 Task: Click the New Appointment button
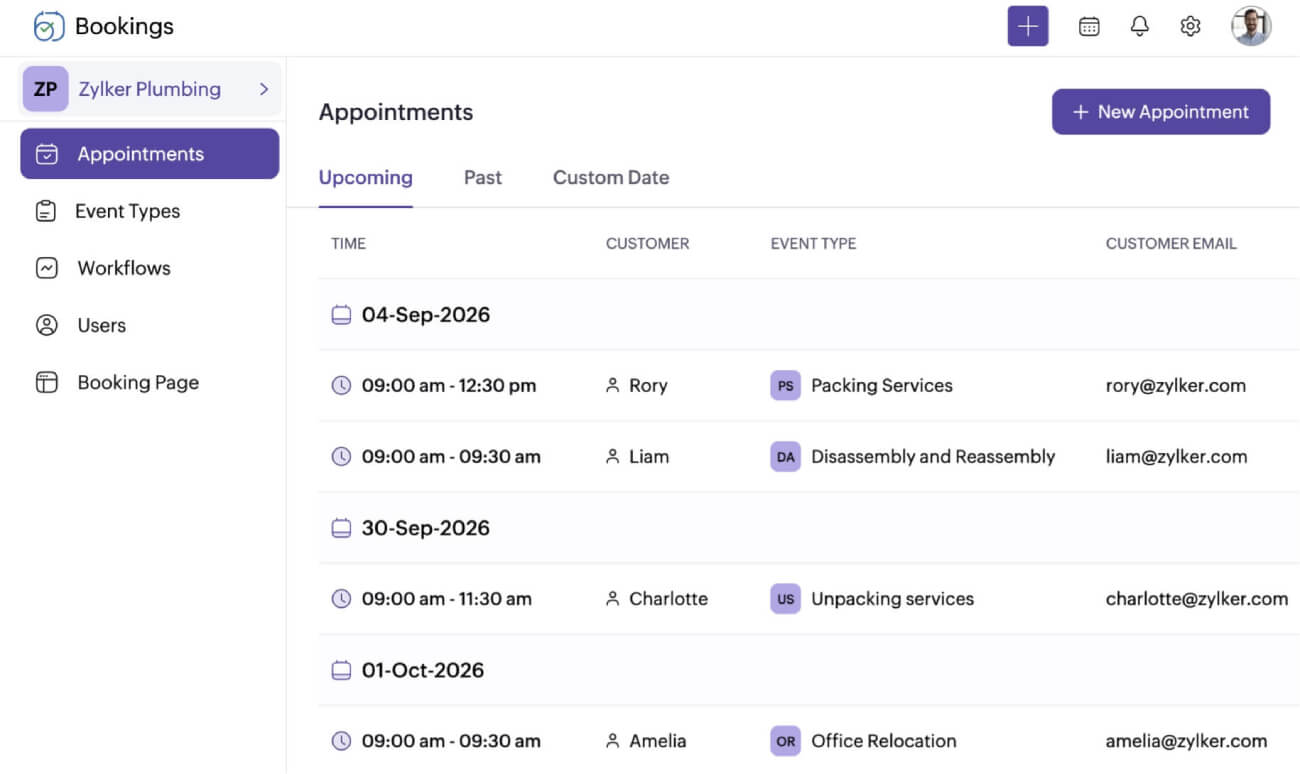[1160, 112]
